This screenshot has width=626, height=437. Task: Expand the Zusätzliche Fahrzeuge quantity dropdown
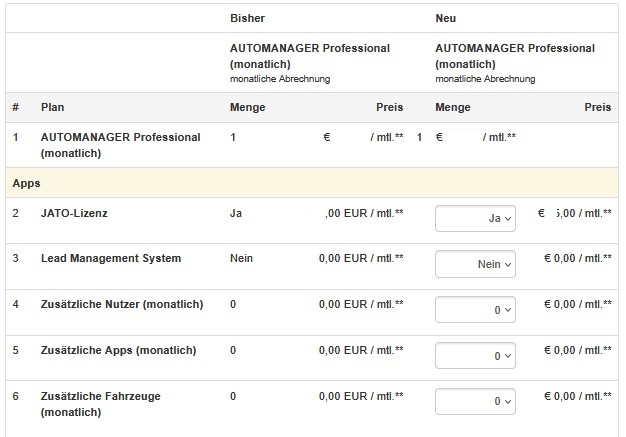(x=476, y=402)
